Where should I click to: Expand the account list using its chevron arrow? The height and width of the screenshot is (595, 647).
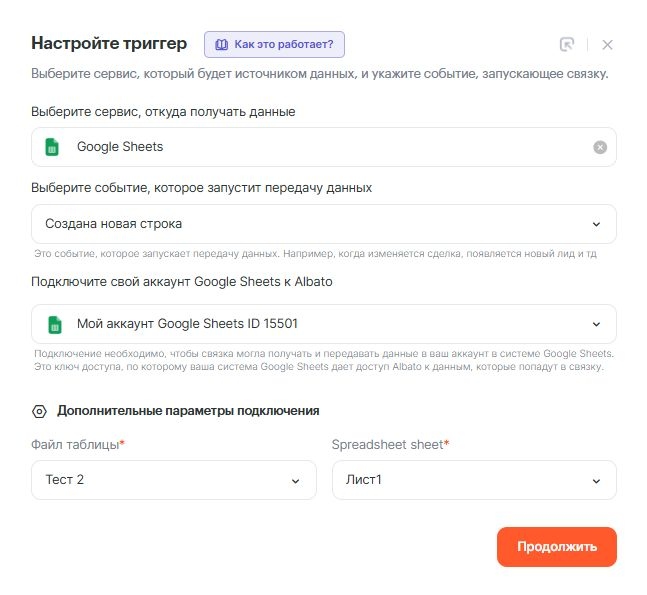(597, 324)
